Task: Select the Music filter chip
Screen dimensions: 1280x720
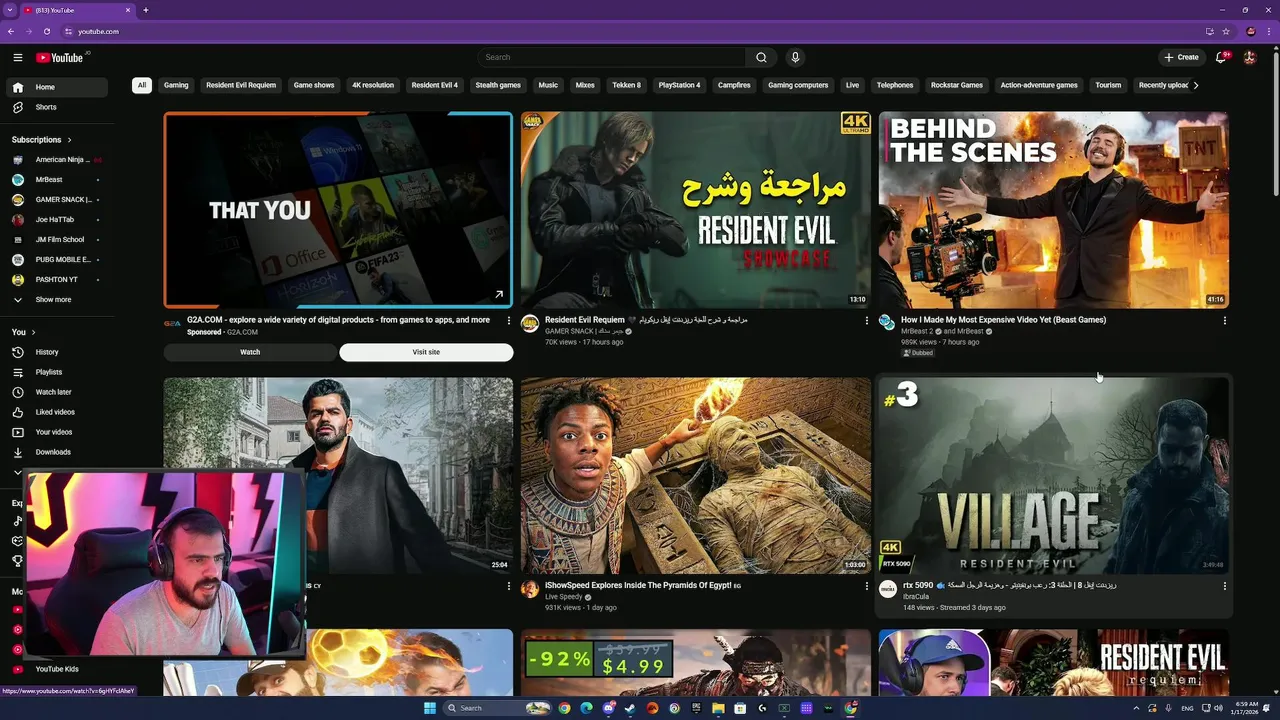Action: pyautogui.click(x=548, y=85)
